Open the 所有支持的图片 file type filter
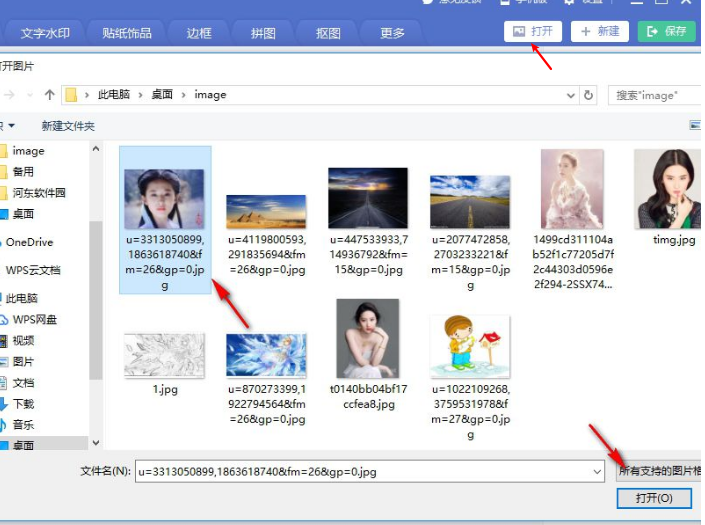The image size is (705, 525). point(659,471)
